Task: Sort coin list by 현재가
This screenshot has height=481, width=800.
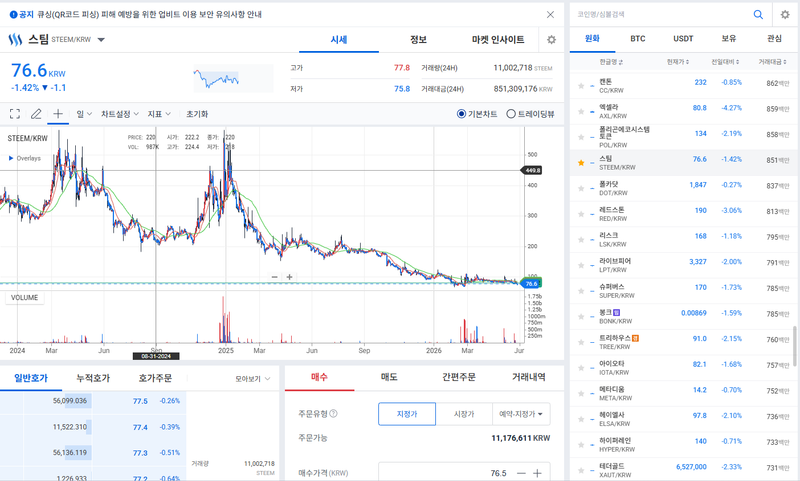Action: (678, 62)
